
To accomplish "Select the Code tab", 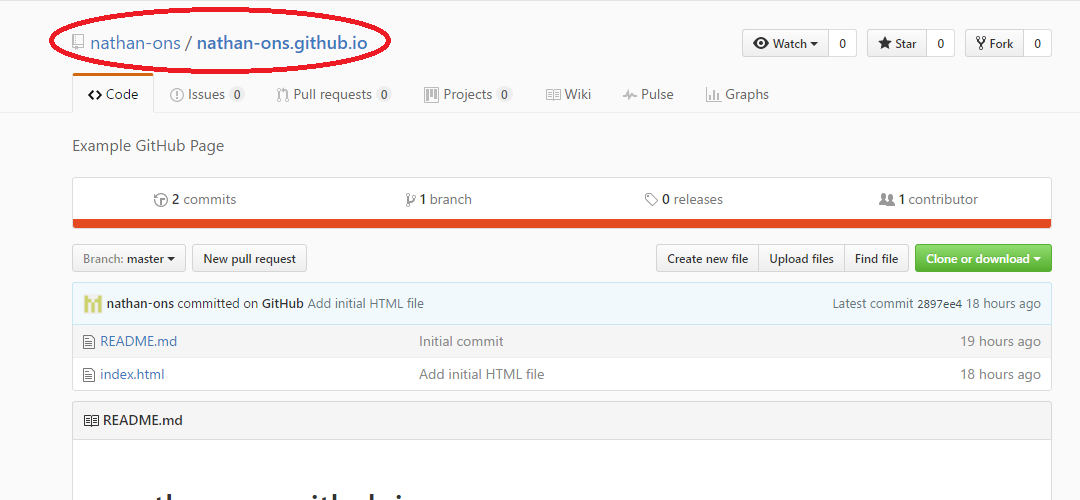I will coord(113,94).
